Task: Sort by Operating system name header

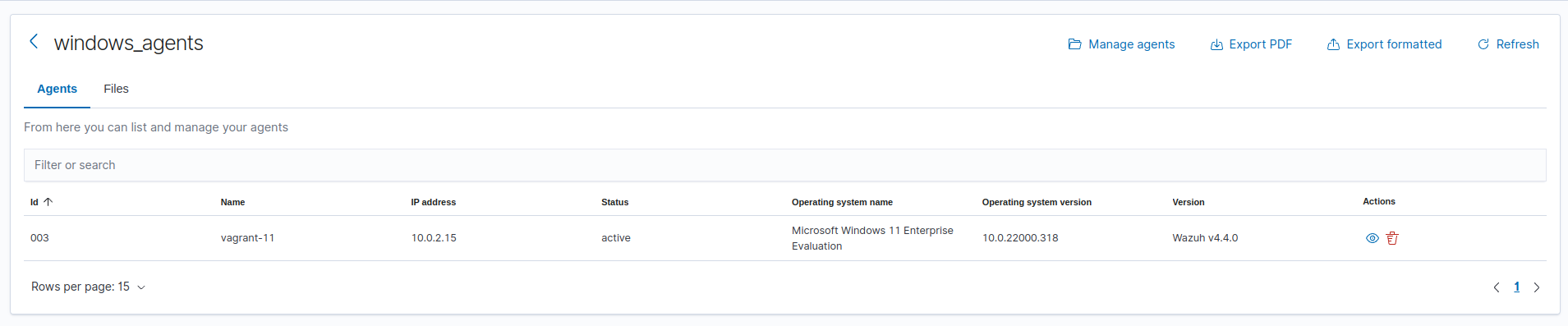Action: [x=842, y=202]
